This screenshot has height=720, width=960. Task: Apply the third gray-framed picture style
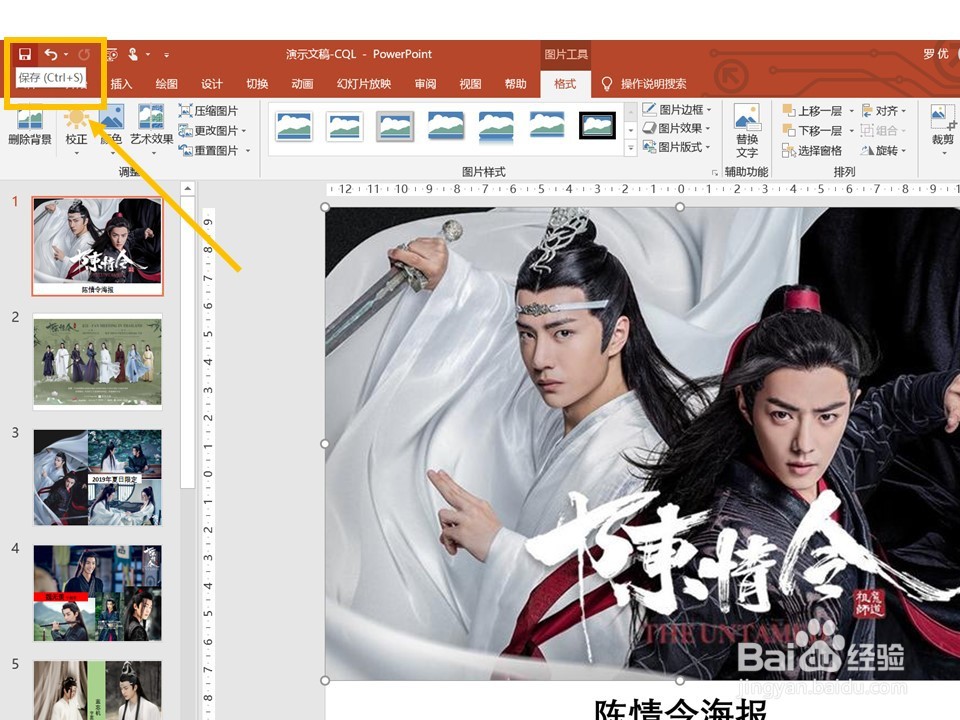[395, 126]
